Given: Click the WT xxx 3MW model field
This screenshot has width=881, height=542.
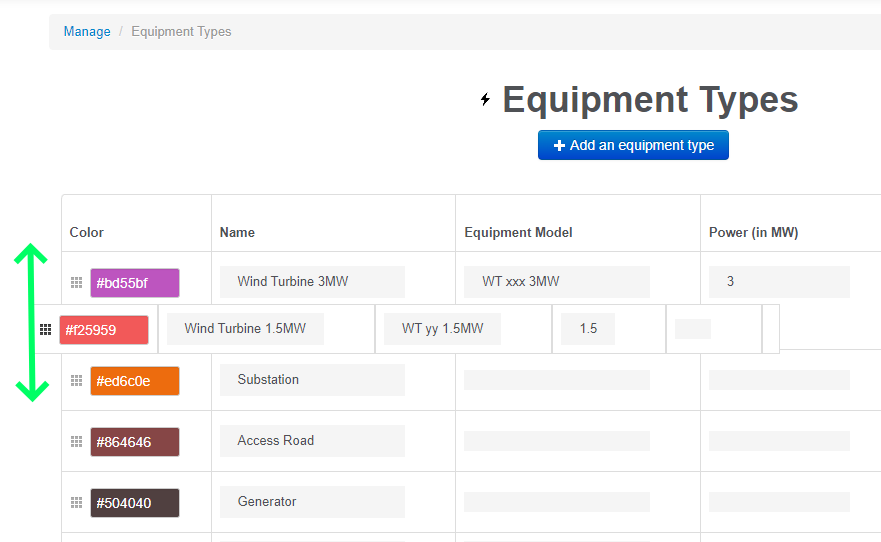Looking at the screenshot, I should coord(556,282).
